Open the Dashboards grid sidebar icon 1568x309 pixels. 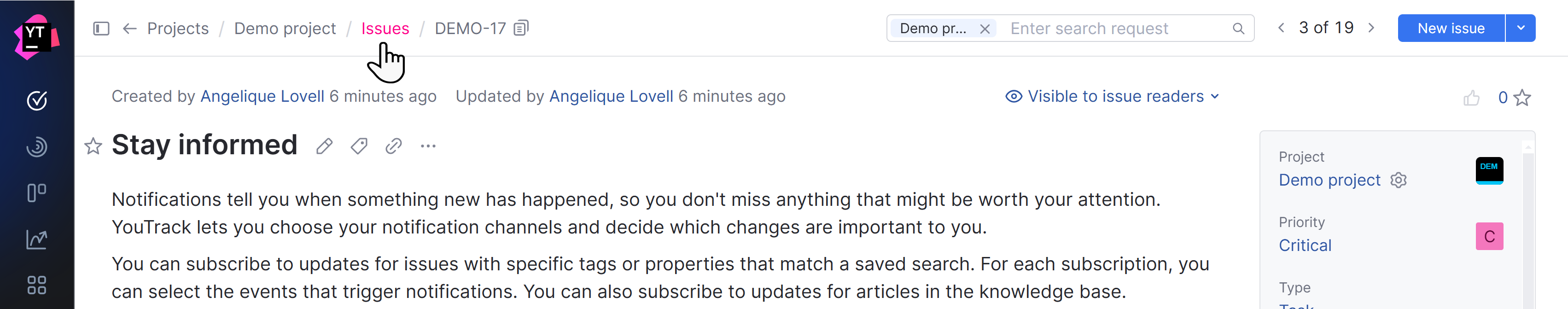tap(36, 285)
